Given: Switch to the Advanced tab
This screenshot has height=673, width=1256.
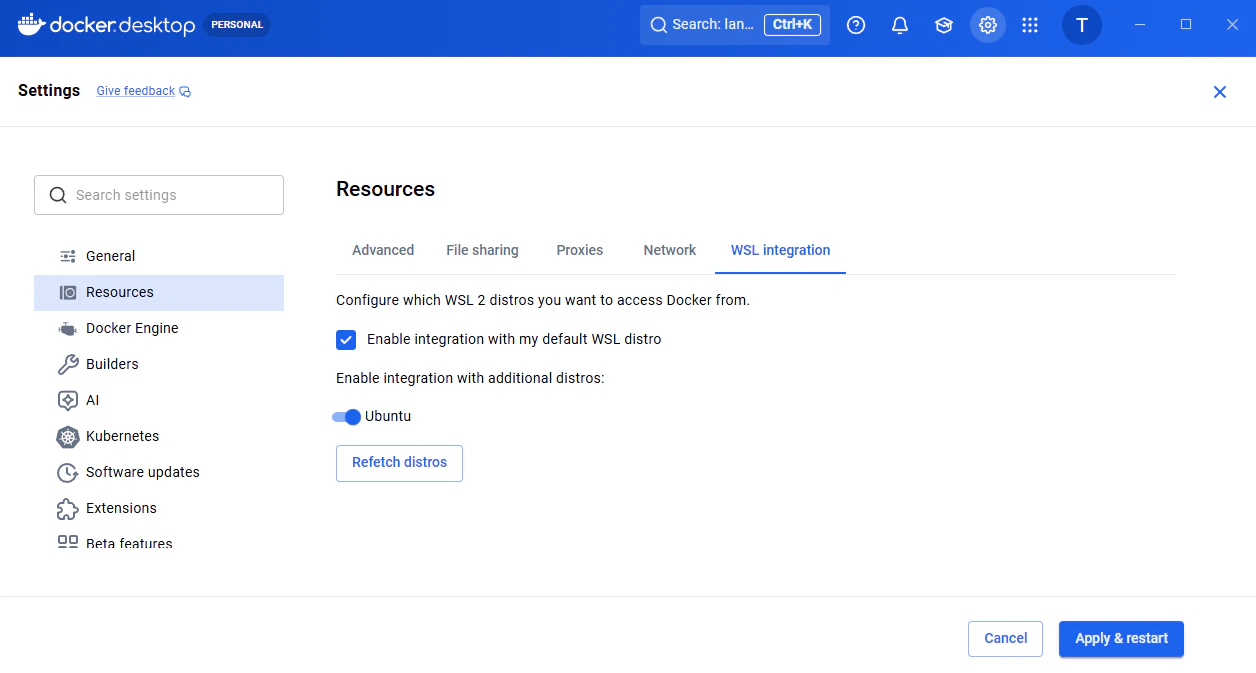Looking at the screenshot, I should (383, 250).
